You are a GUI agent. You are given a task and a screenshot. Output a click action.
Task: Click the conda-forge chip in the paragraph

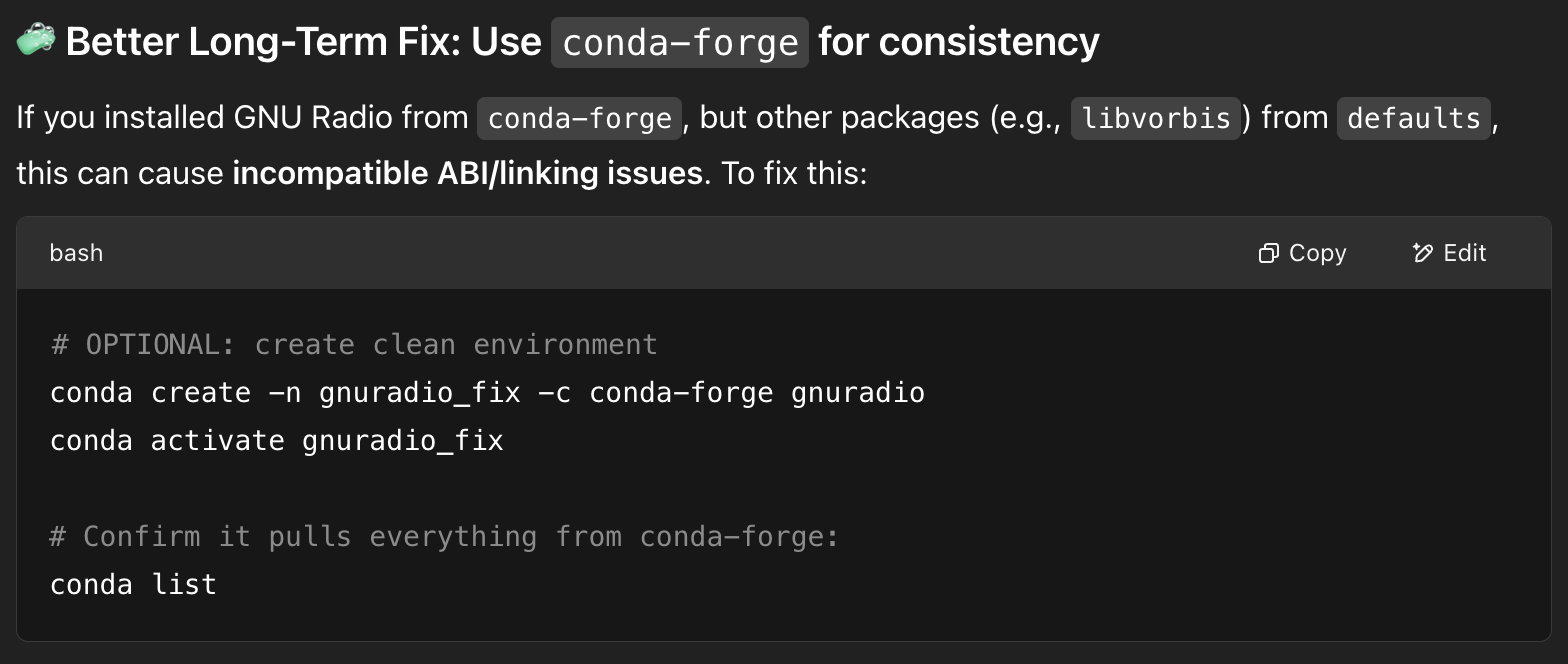tap(580, 118)
